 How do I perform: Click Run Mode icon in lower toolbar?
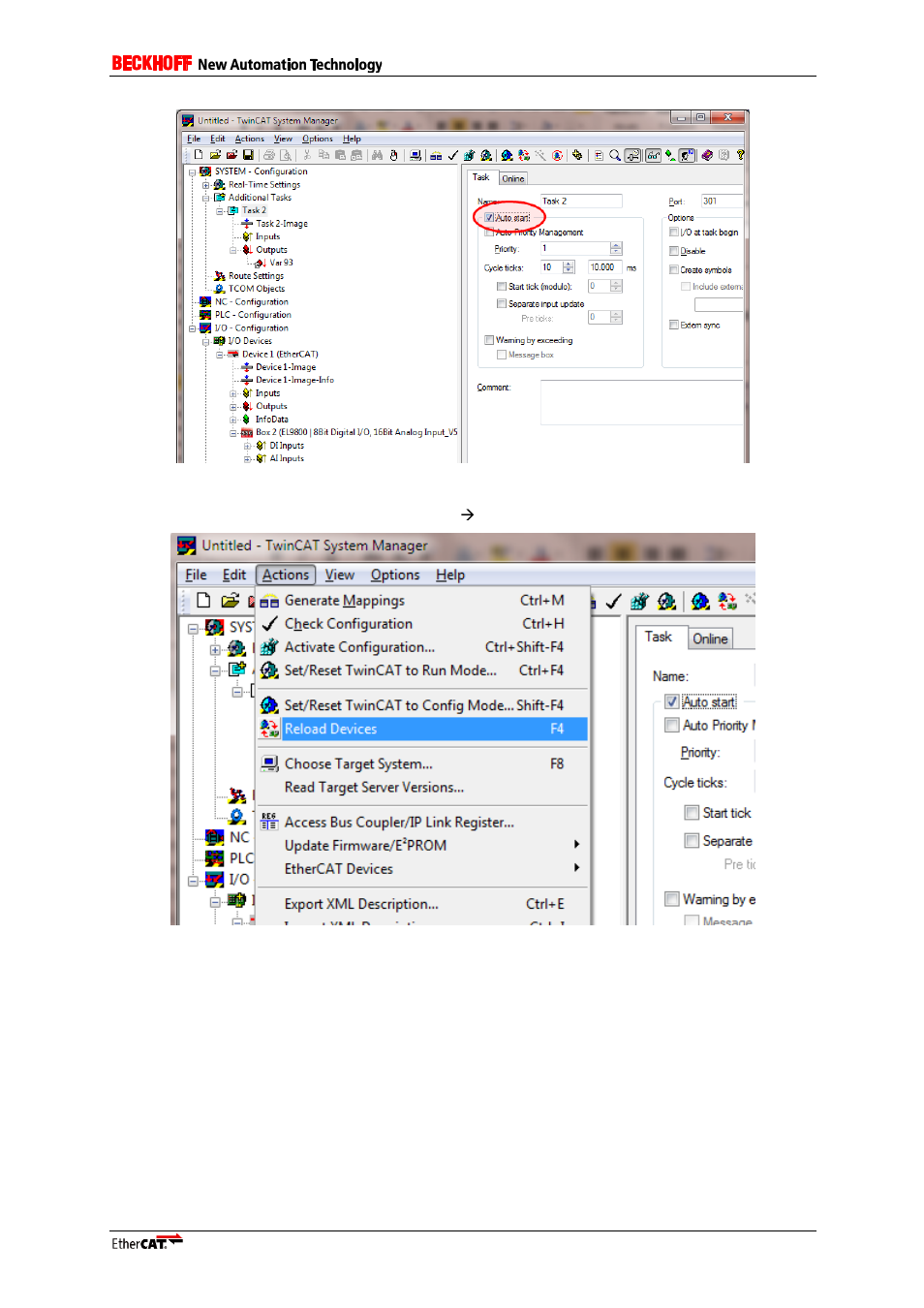pos(666,602)
